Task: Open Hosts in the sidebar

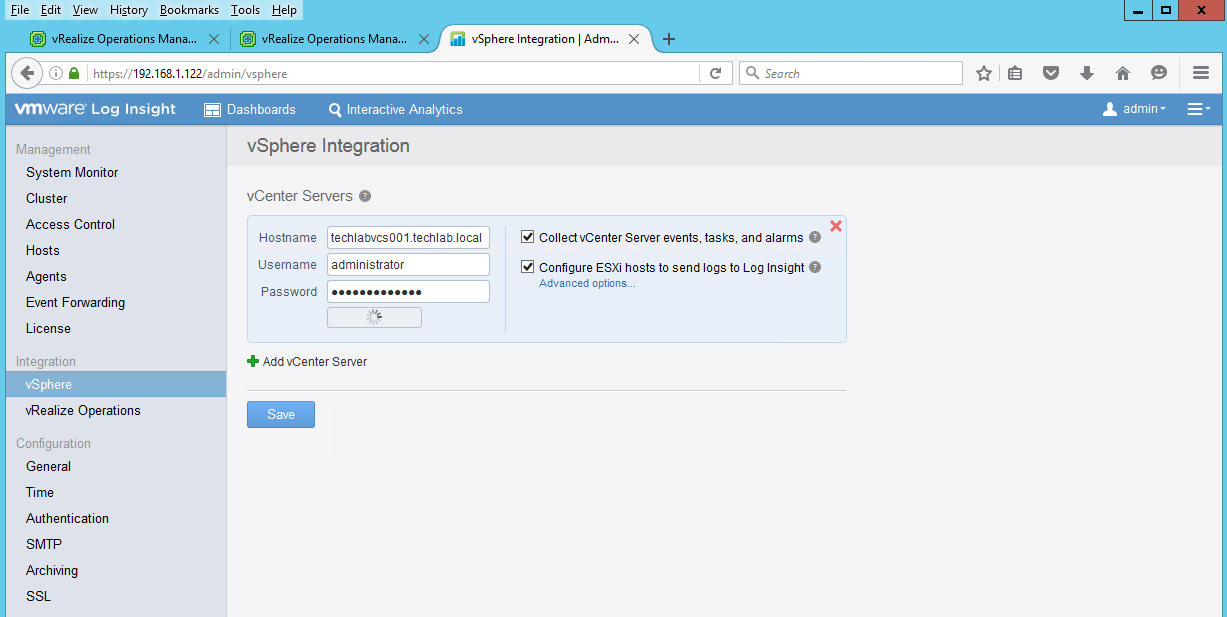Action: (43, 250)
